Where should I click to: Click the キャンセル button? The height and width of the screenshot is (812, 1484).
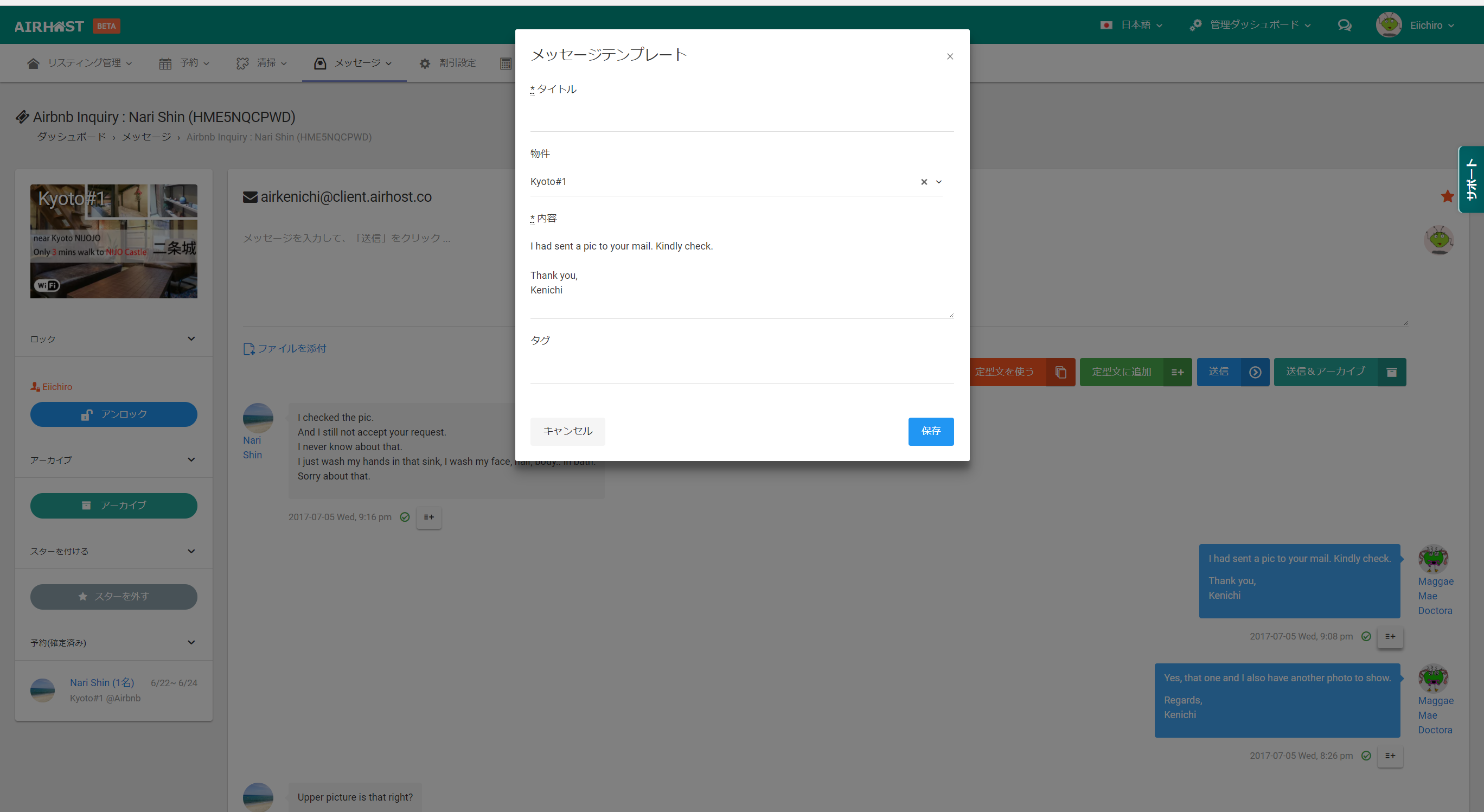pos(567,432)
